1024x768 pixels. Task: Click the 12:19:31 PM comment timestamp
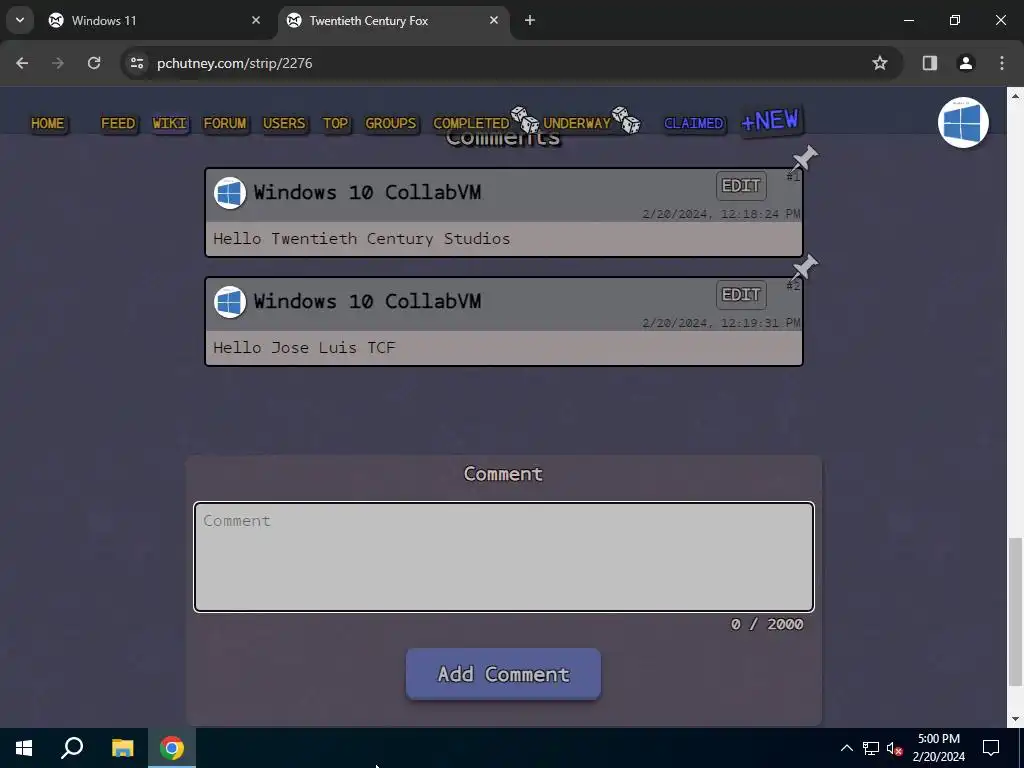click(x=721, y=323)
